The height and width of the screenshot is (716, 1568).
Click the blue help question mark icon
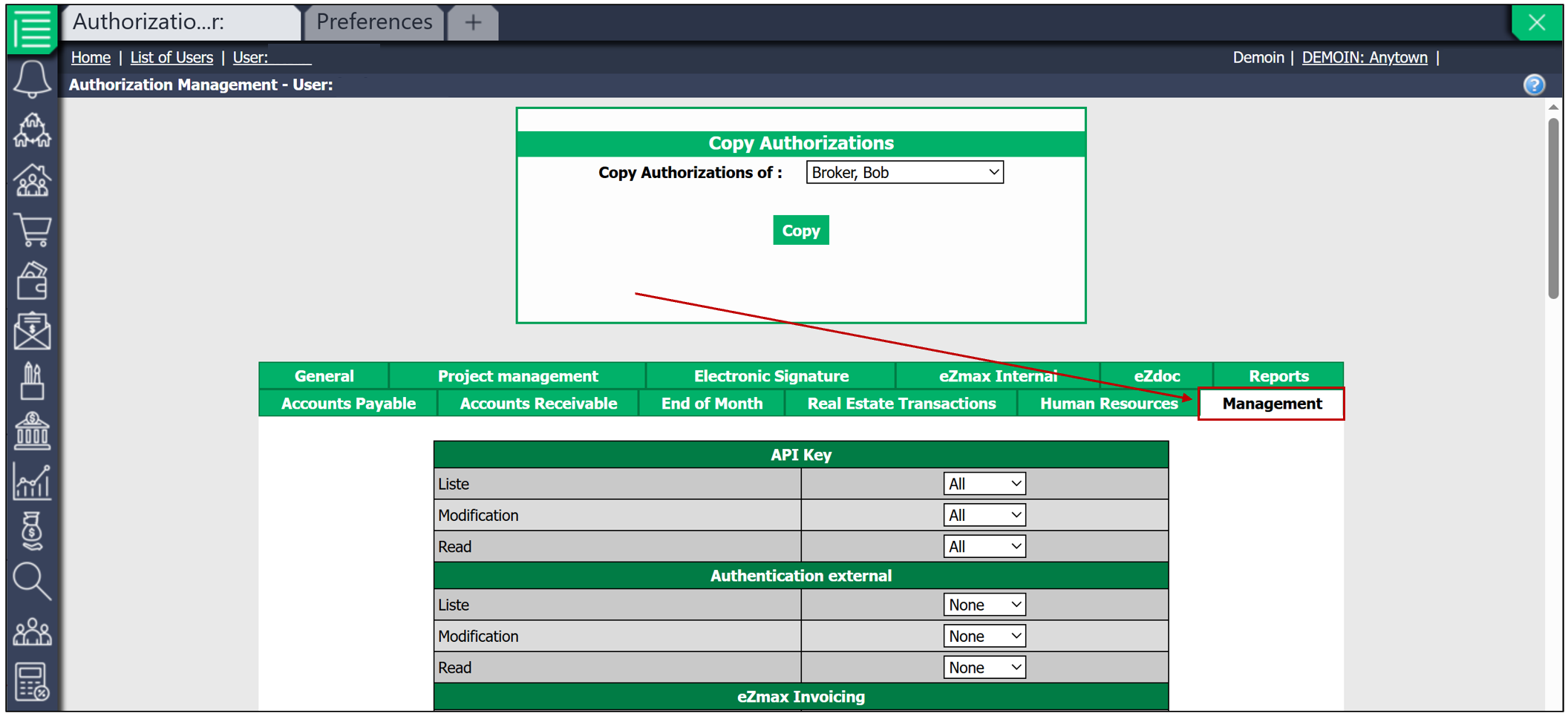pyautogui.click(x=1534, y=85)
